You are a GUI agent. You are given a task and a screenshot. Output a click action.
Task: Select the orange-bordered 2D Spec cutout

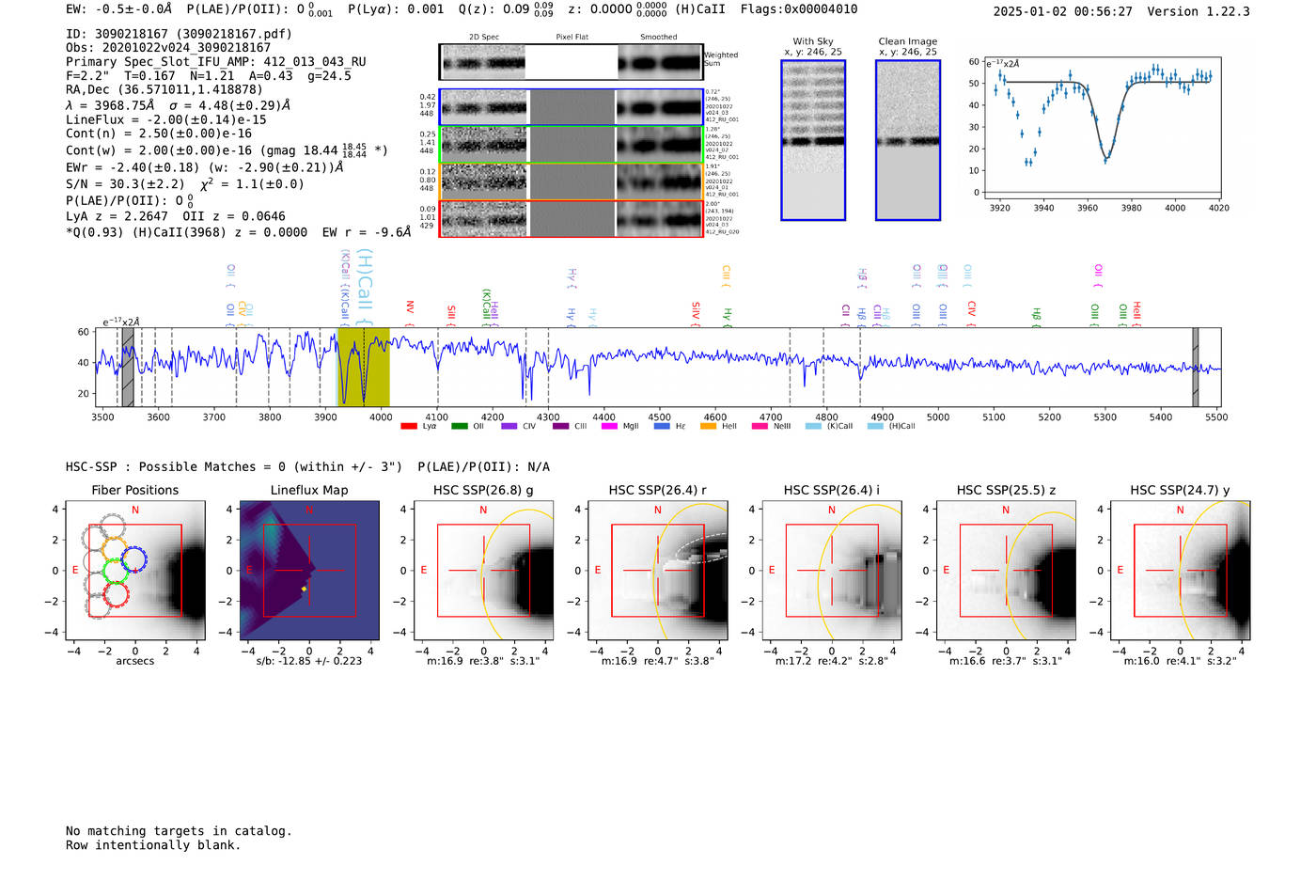(x=483, y=181)
